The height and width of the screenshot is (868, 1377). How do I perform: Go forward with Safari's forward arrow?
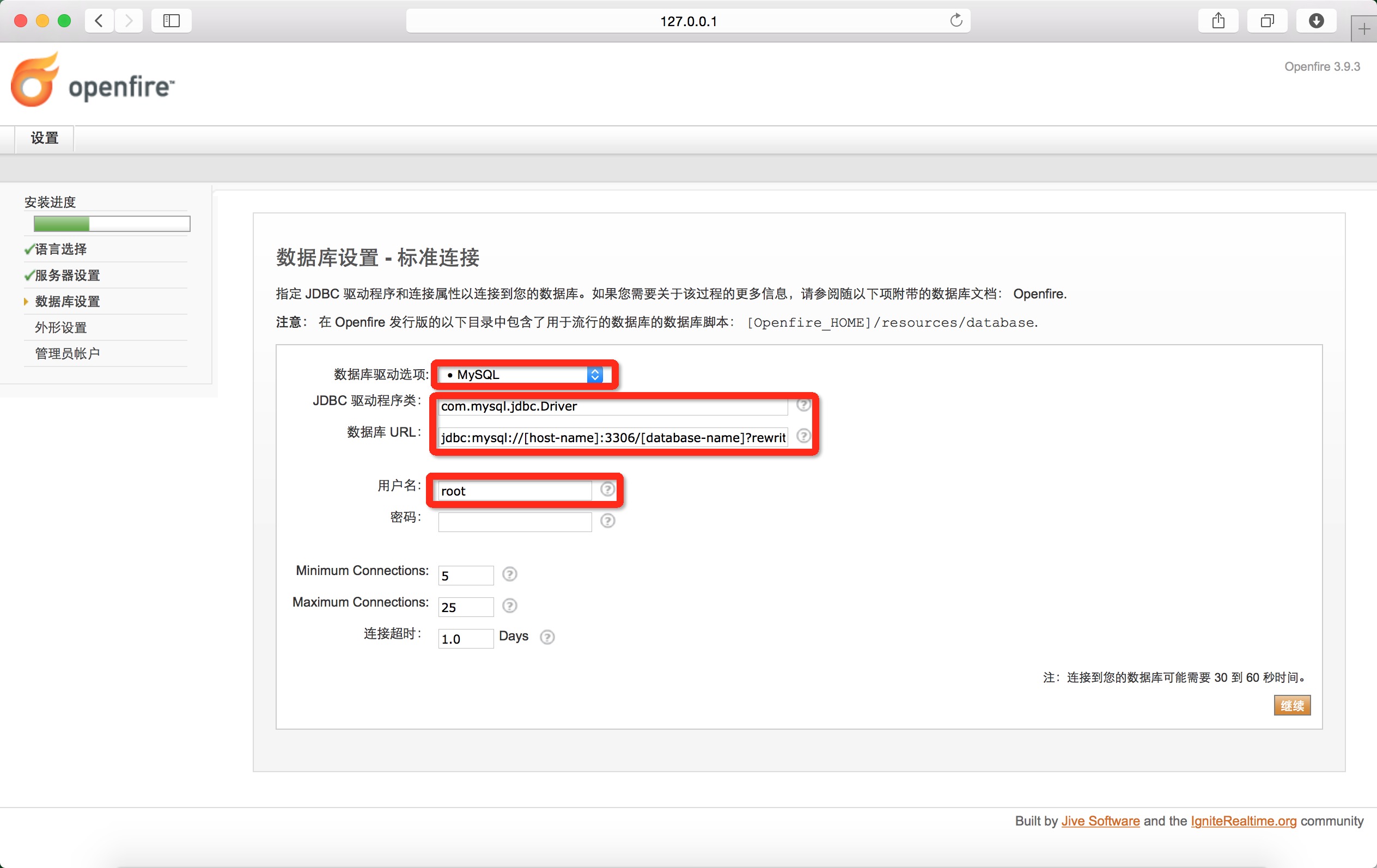129,21
